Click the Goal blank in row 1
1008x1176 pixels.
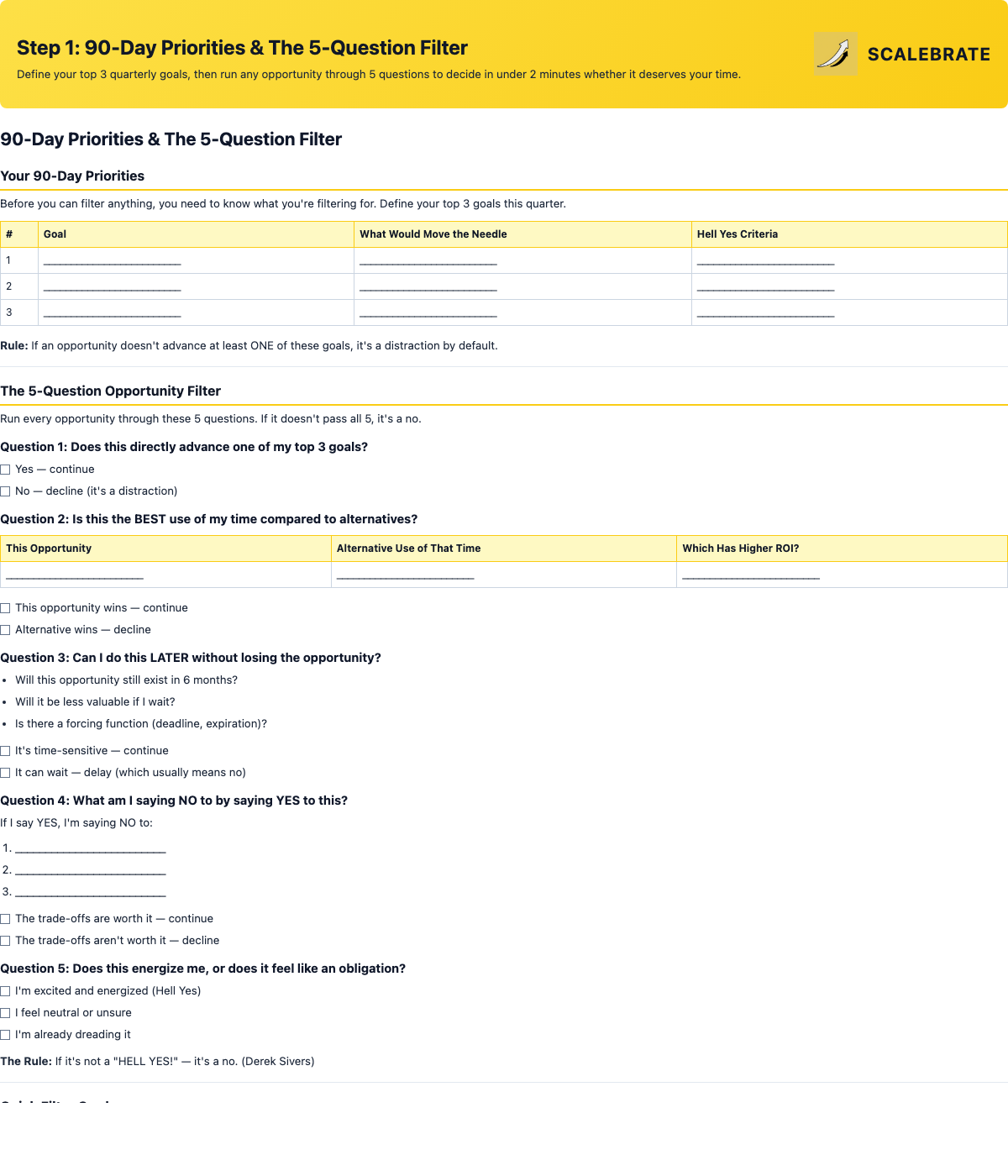112,261
